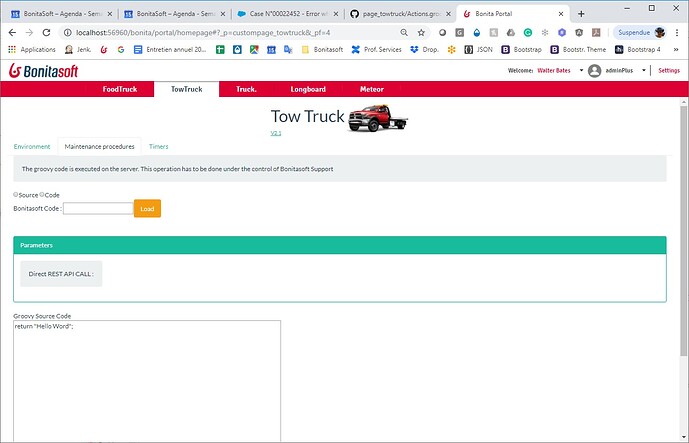Click the Direct REST API CALL box
The width and height of the screenshot is (689, 443).
[x=61, y=274]
